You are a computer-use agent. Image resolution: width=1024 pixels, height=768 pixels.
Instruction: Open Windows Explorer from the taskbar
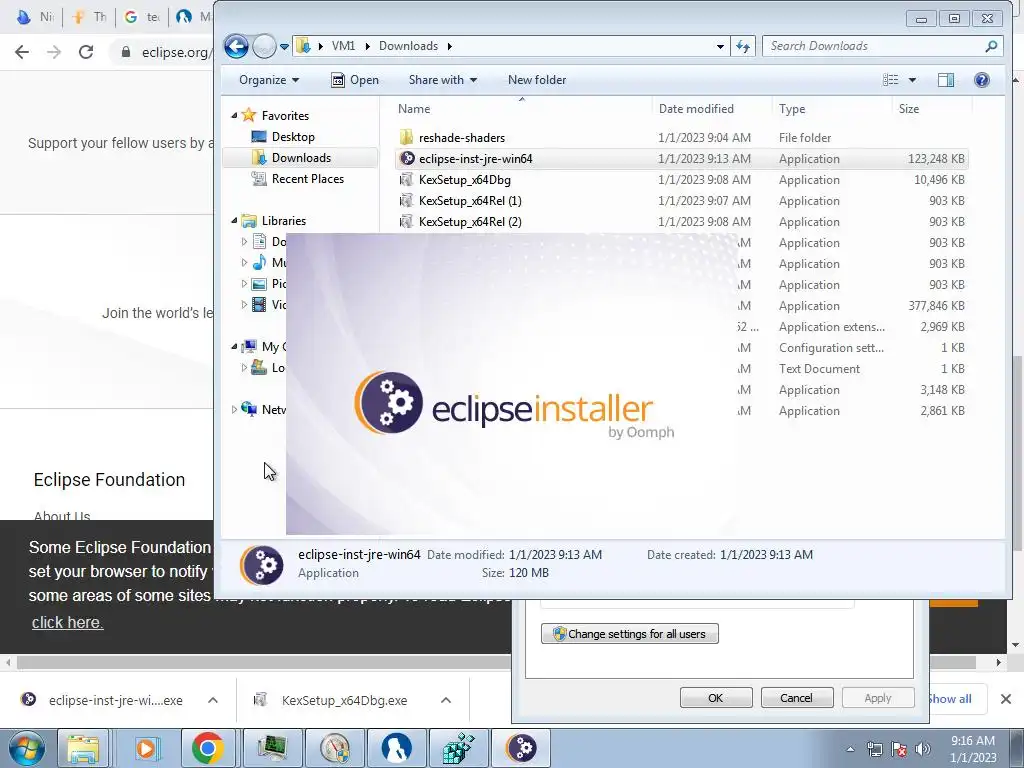(83, 748)
